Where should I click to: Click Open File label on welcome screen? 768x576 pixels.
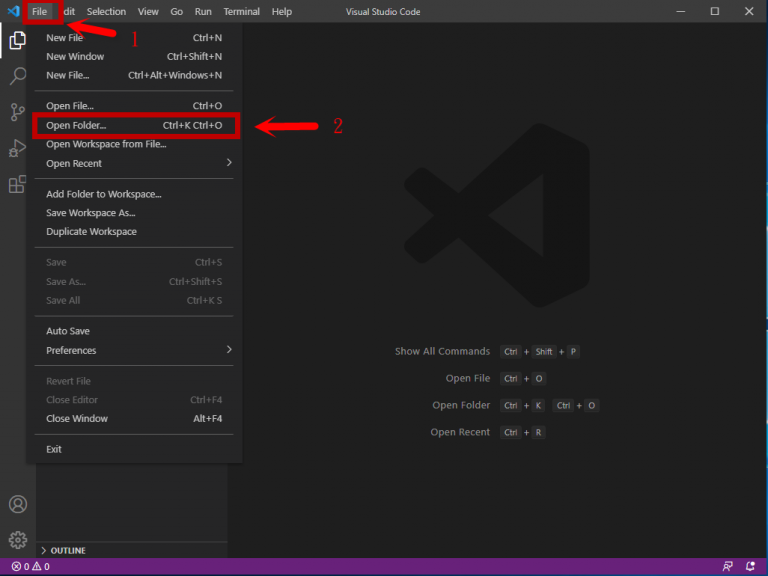(468, 378)
